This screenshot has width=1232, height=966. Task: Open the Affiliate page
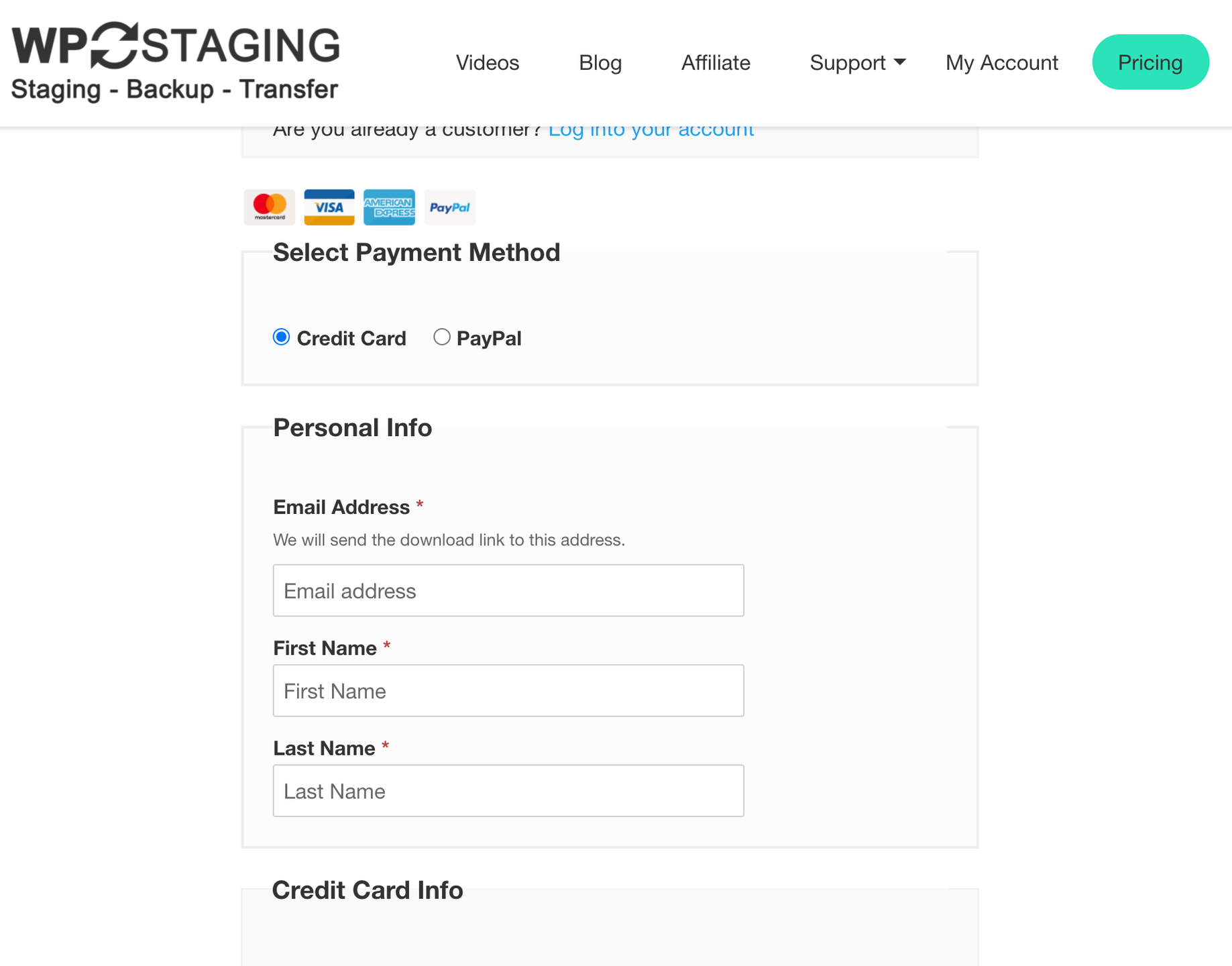point(716,62)
